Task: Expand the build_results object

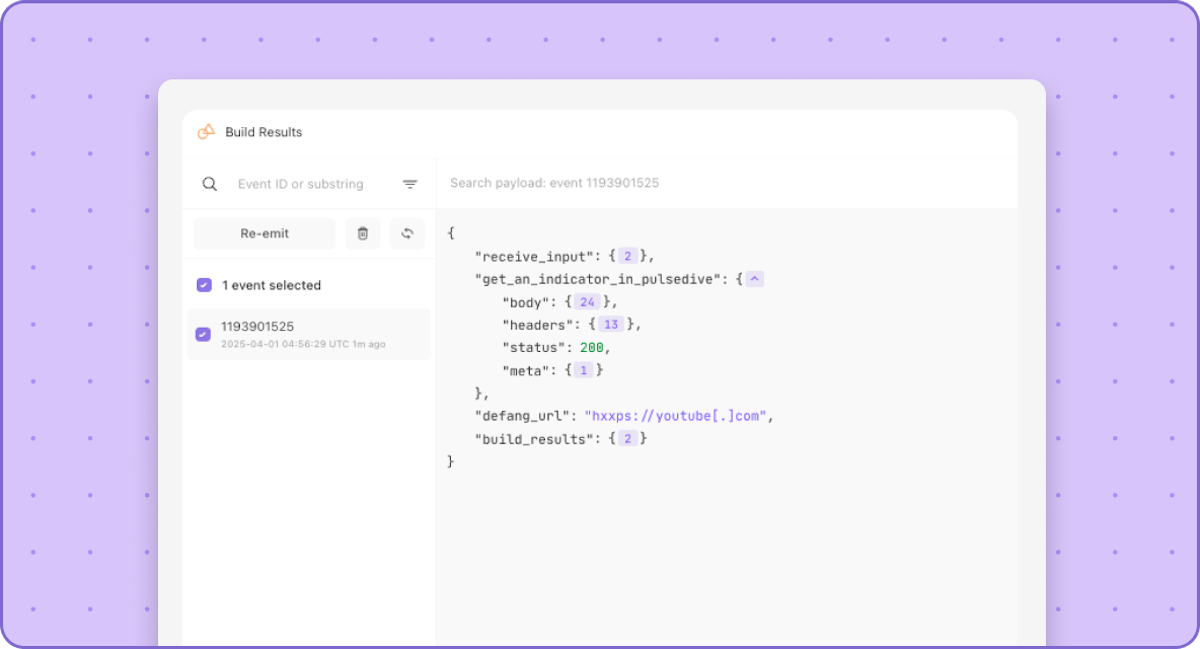Action: 628,439
